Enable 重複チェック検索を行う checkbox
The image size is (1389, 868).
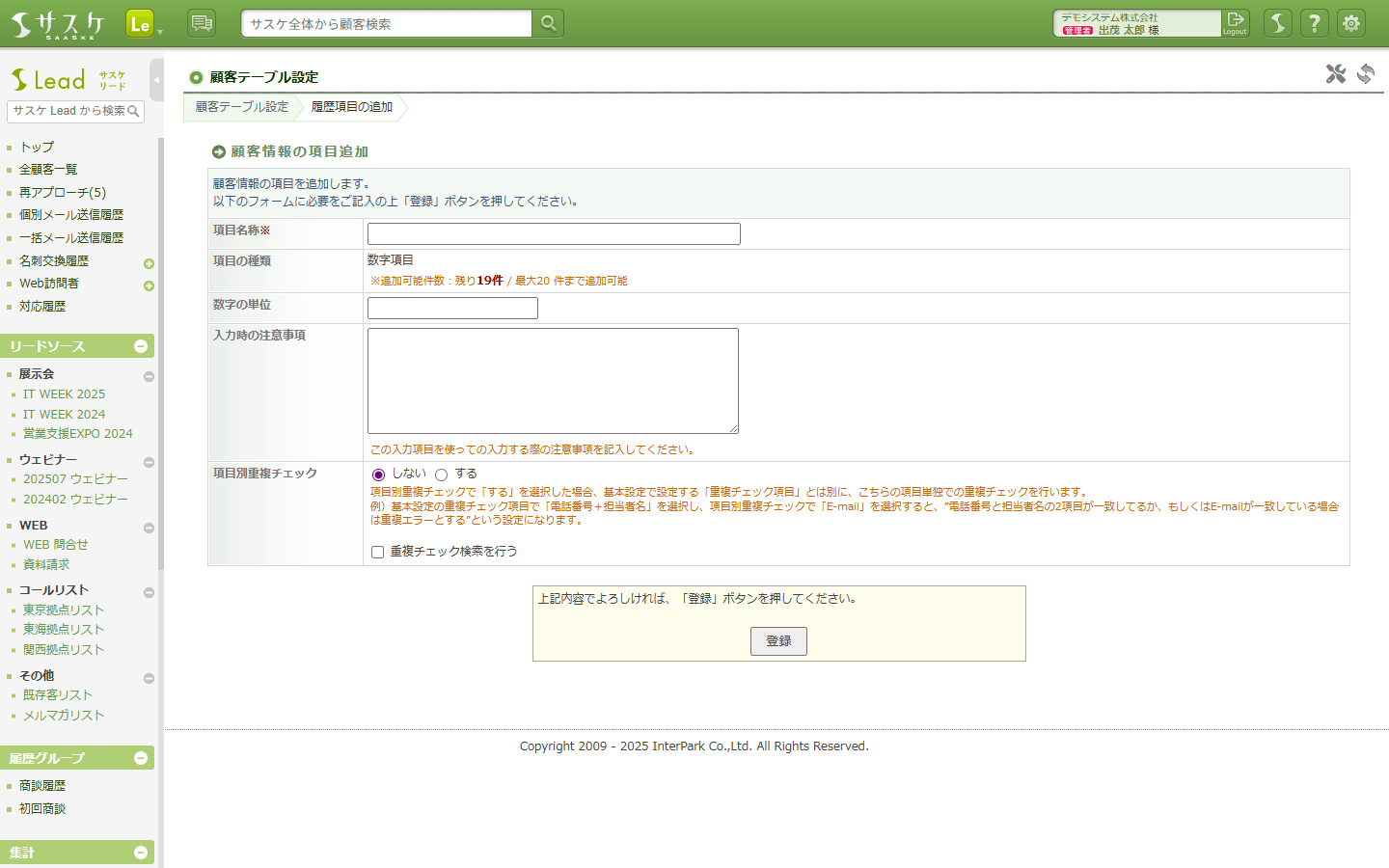pyautogui.click(x=378, y=553)
